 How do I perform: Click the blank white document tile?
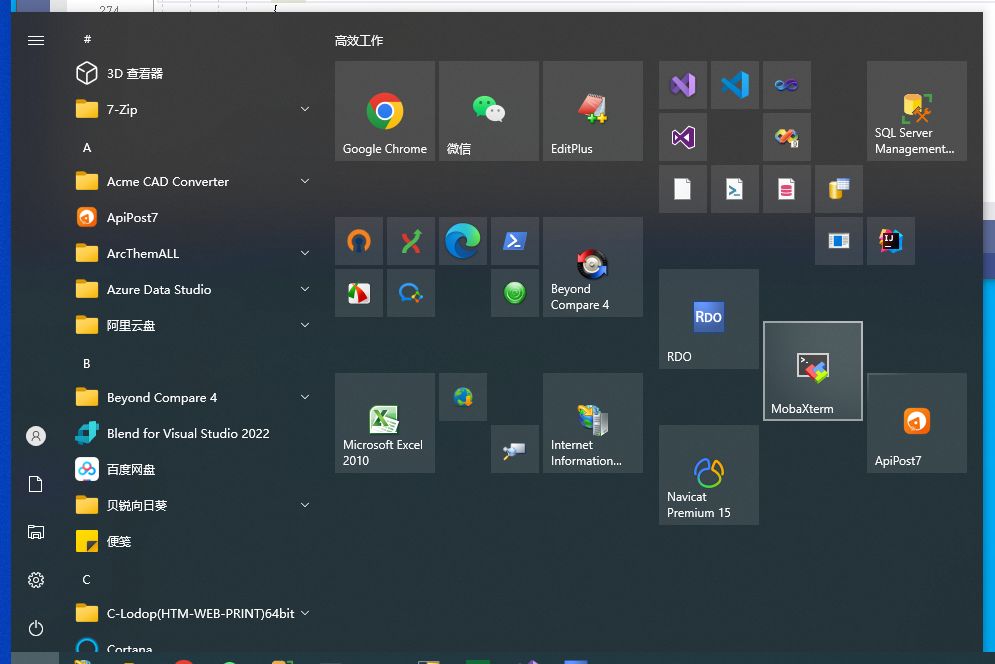683,189
